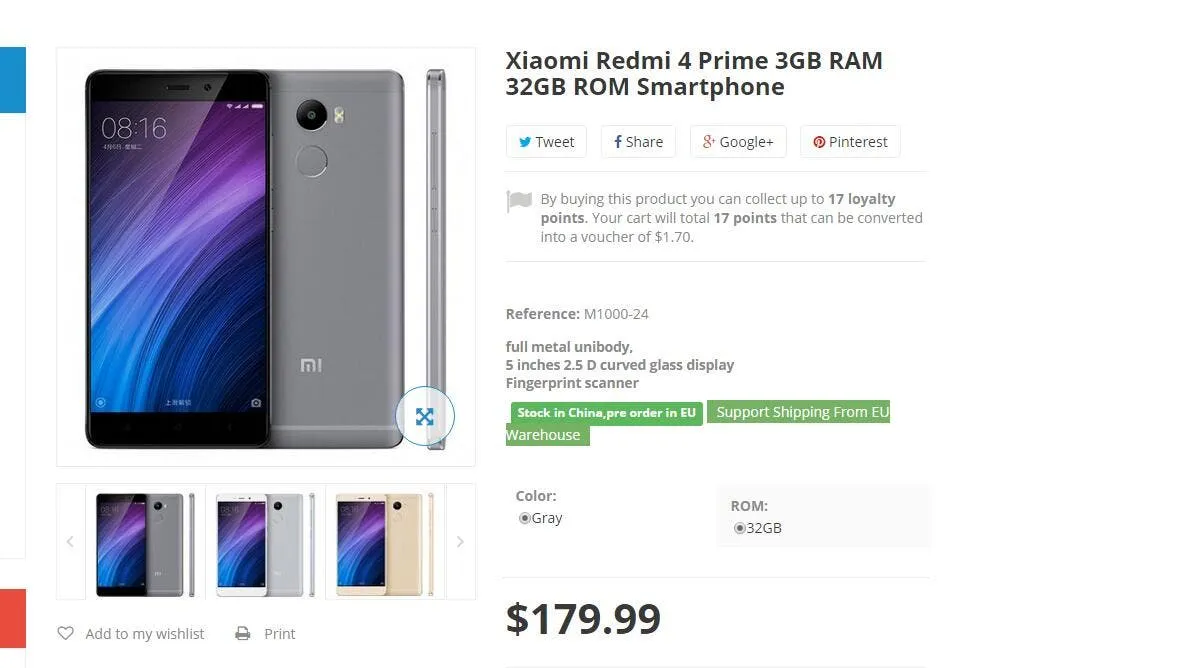Click the wishlist heart icon
This screenshot has width=1178, height=668.
tap(66, 633)
